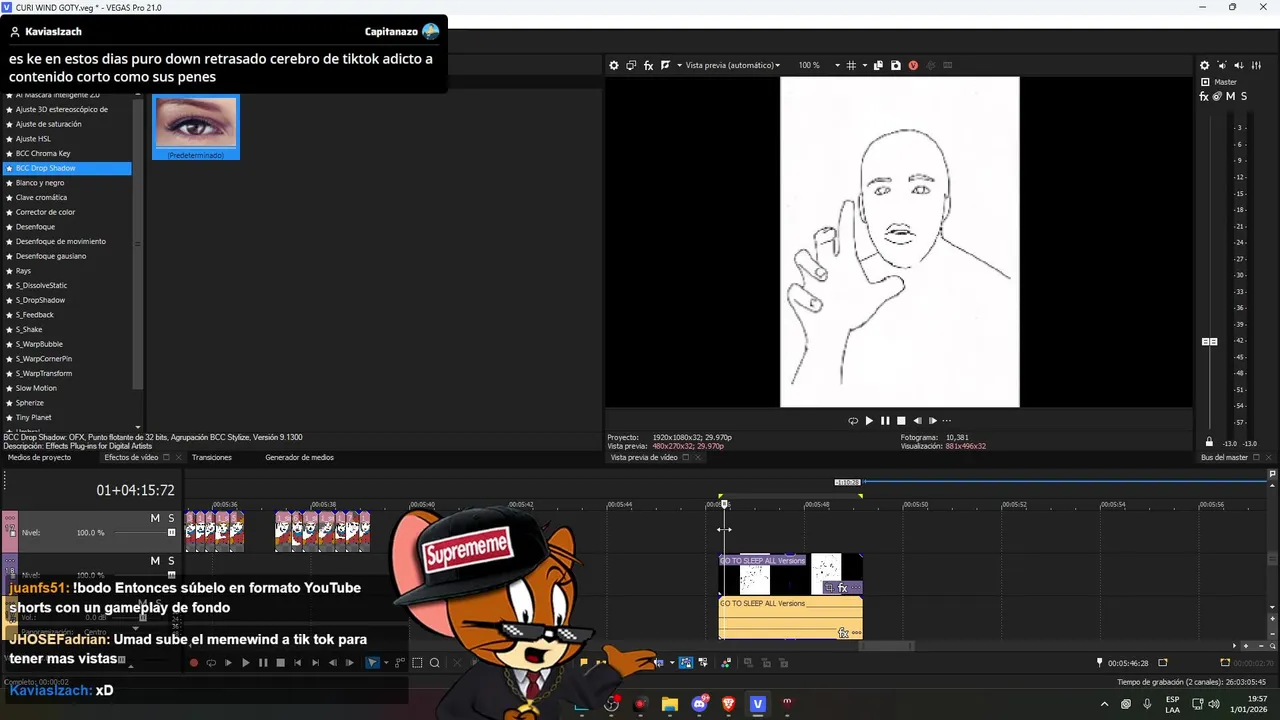
Task: Stop the video preview
Action: pyautogui.click(x=901, y=421)
